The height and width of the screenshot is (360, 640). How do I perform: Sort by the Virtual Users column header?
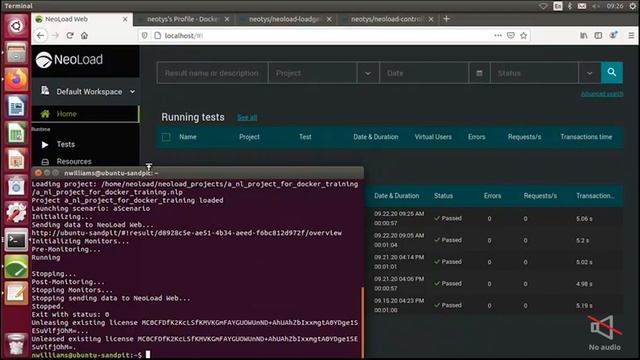click(x=433, y=137)
